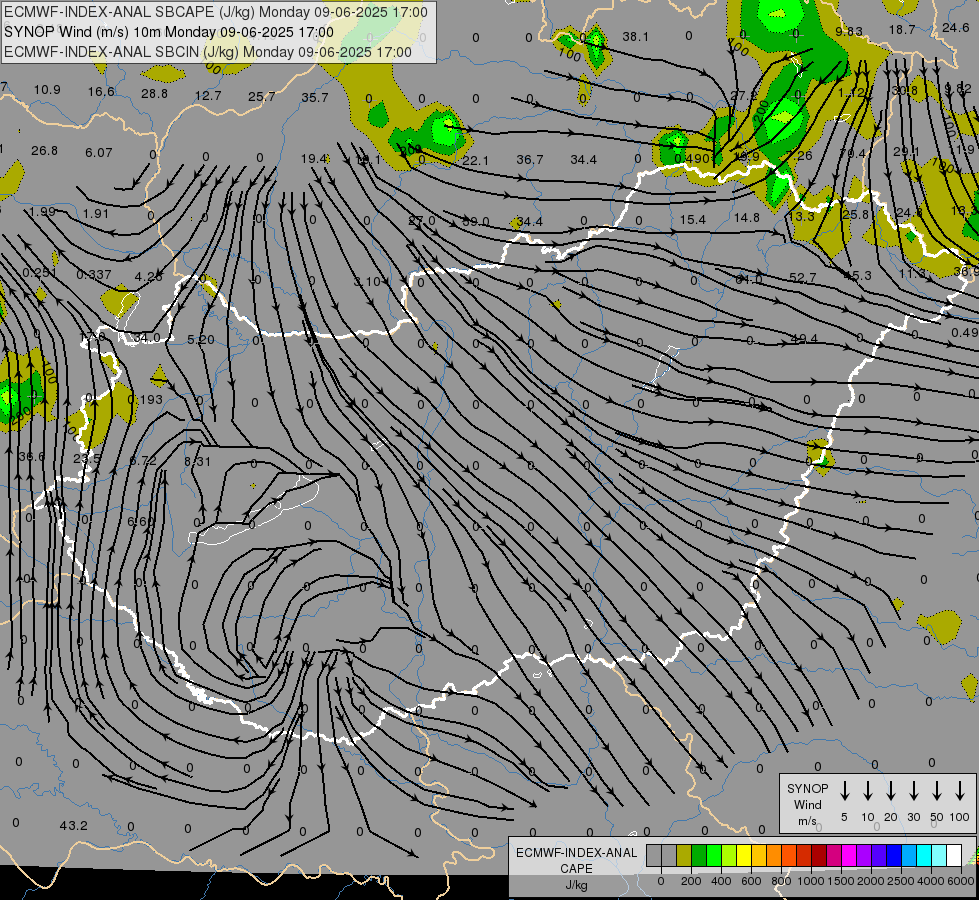The width and height of the screenshot is (979, 900).
Task: Click the map value '6.07'
Action: coord(99,152)
